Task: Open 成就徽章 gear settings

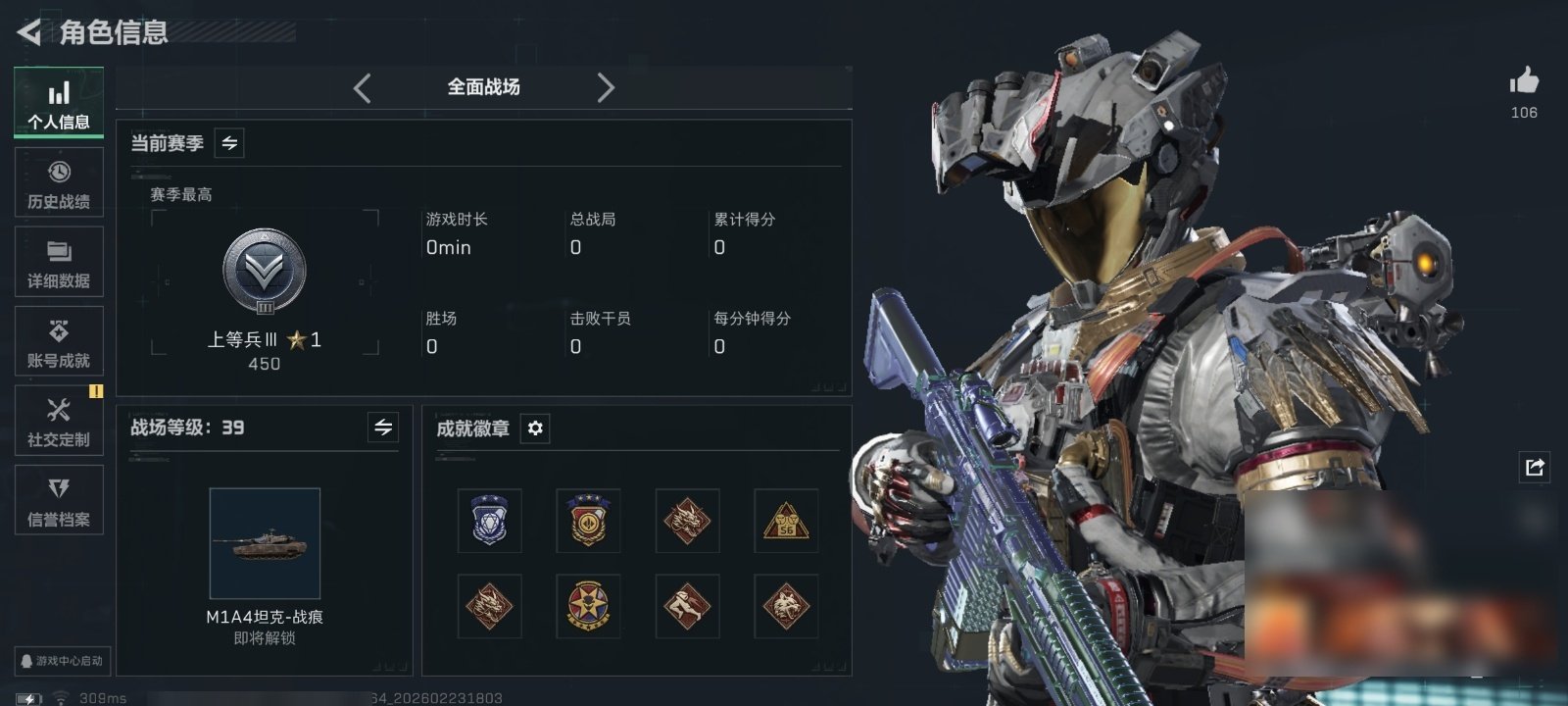Action: [x=535, y=429]
